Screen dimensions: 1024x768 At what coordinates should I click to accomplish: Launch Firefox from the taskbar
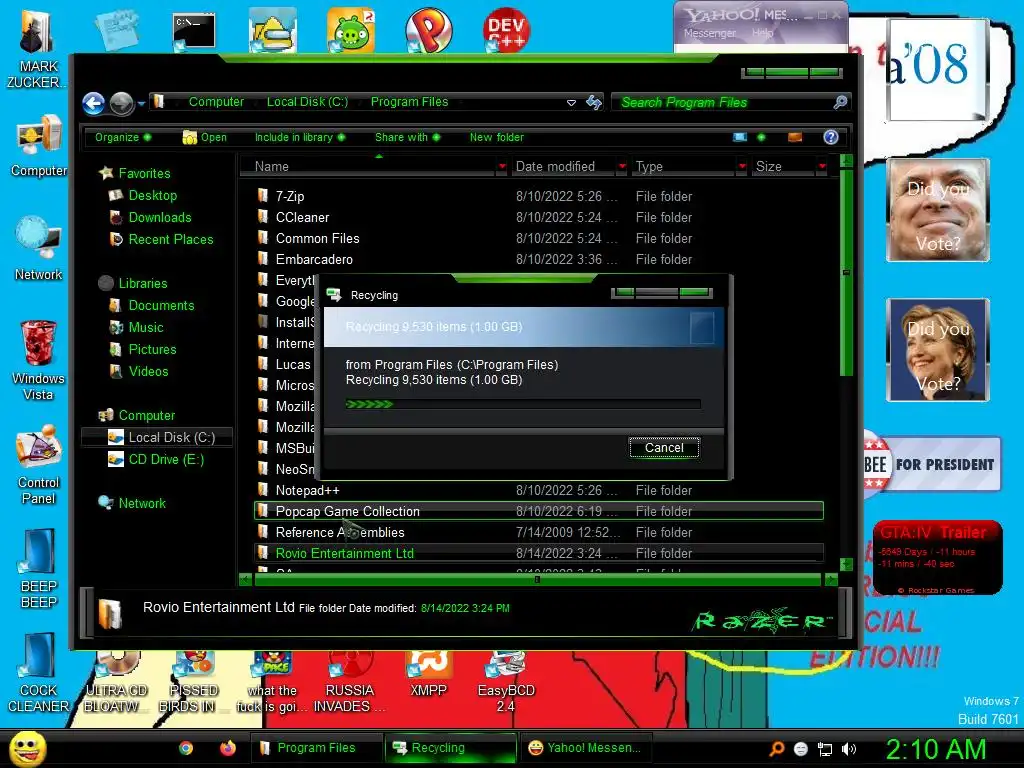tap(227, 748)
